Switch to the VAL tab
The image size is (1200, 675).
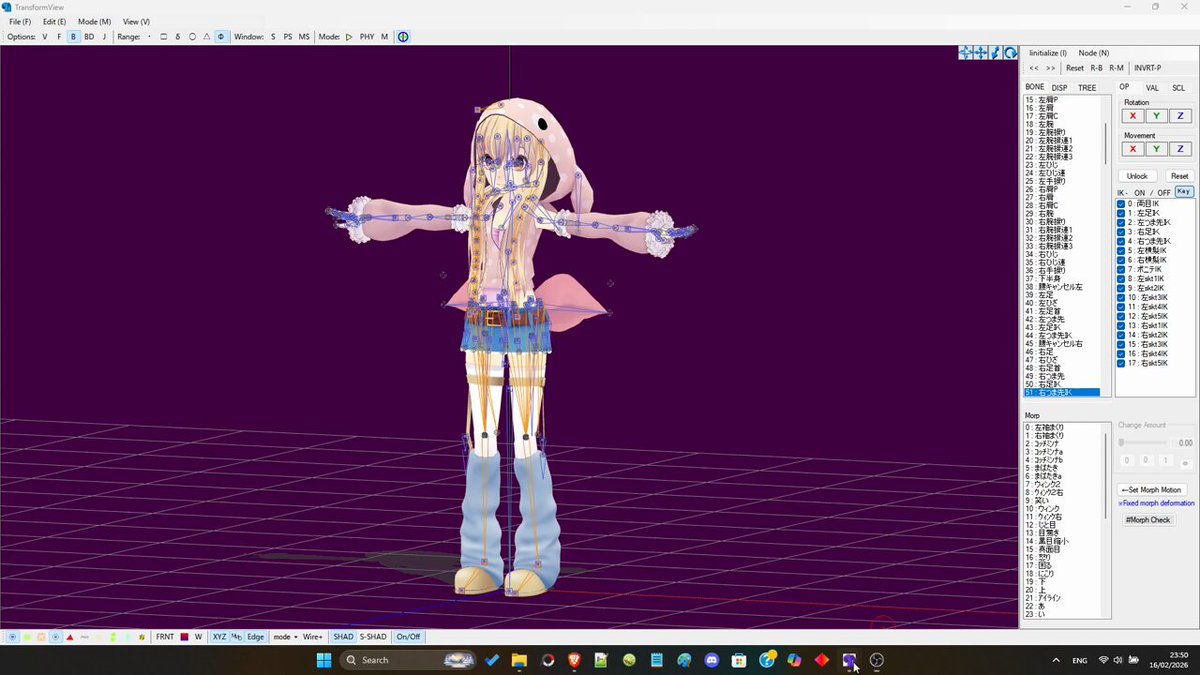(1152, 88)
